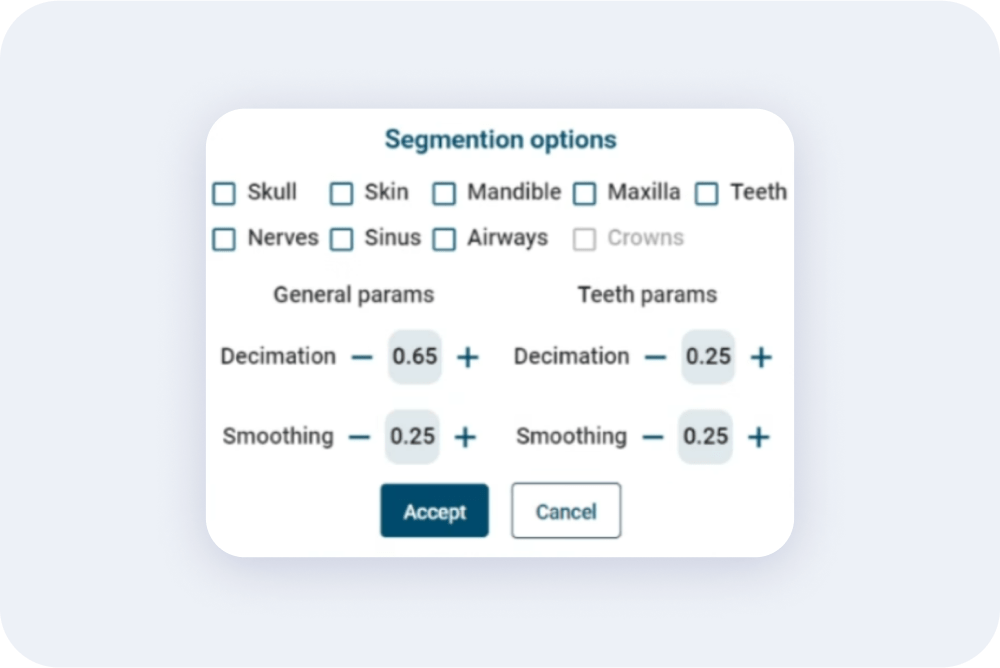The width and height of the screenshot is (1000, 668).
Task: Decrease Teeth params Decimation with minus icon
Action: click(x=655, y=357)
